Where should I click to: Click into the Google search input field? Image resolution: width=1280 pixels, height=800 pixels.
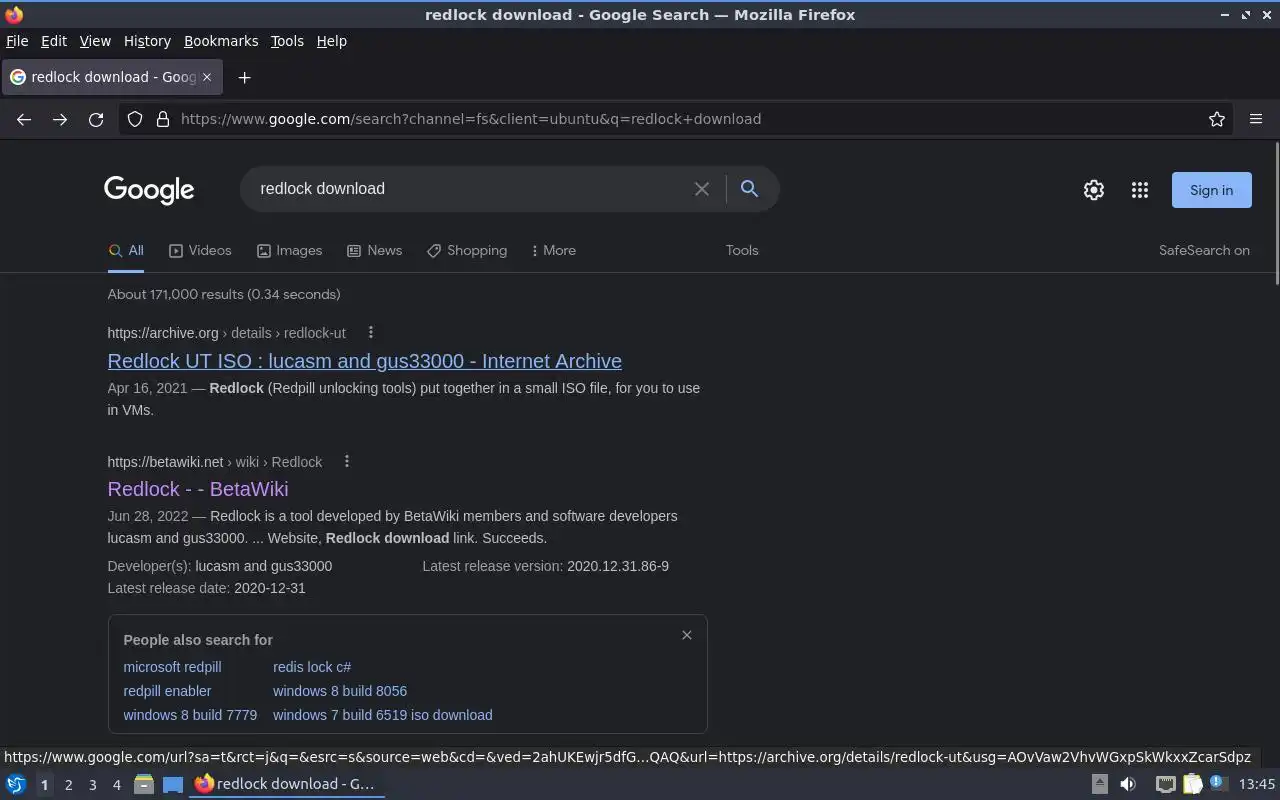click(470, 189)
